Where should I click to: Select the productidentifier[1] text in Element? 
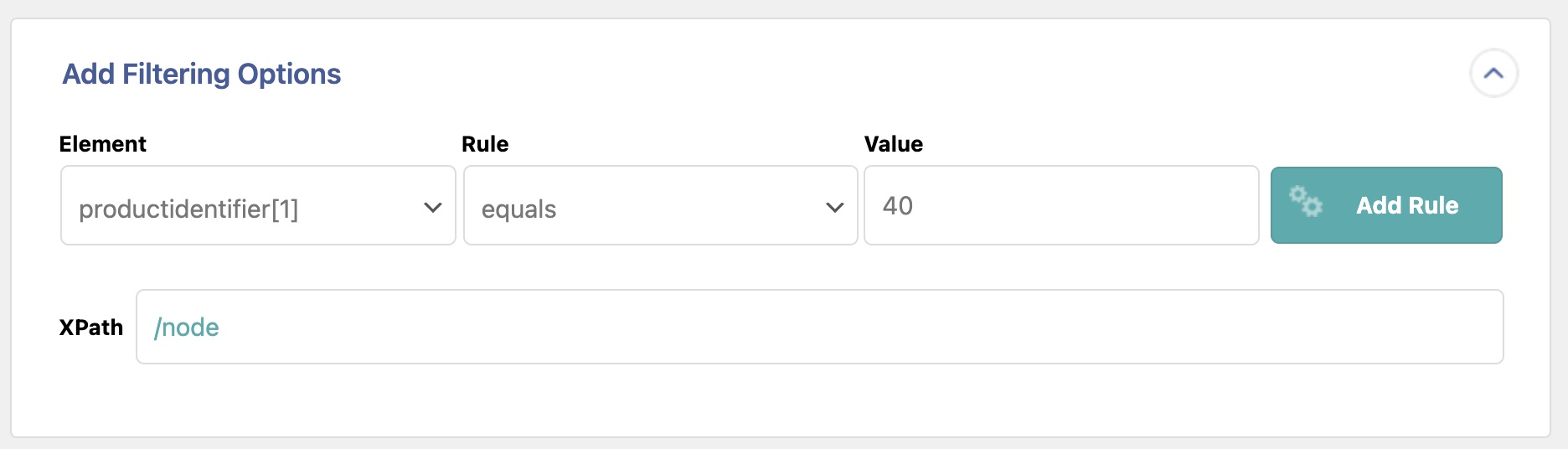[x=188, y=209]
